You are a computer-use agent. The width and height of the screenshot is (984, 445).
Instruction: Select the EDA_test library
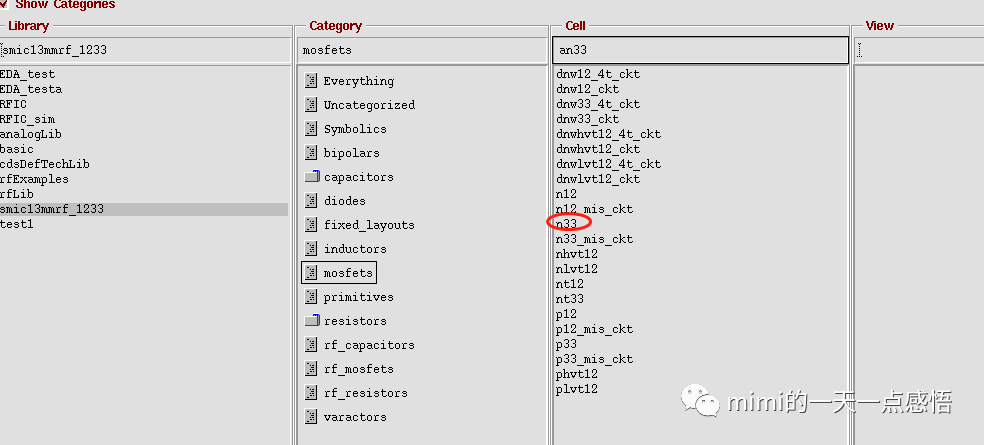(x=28, y=74)
